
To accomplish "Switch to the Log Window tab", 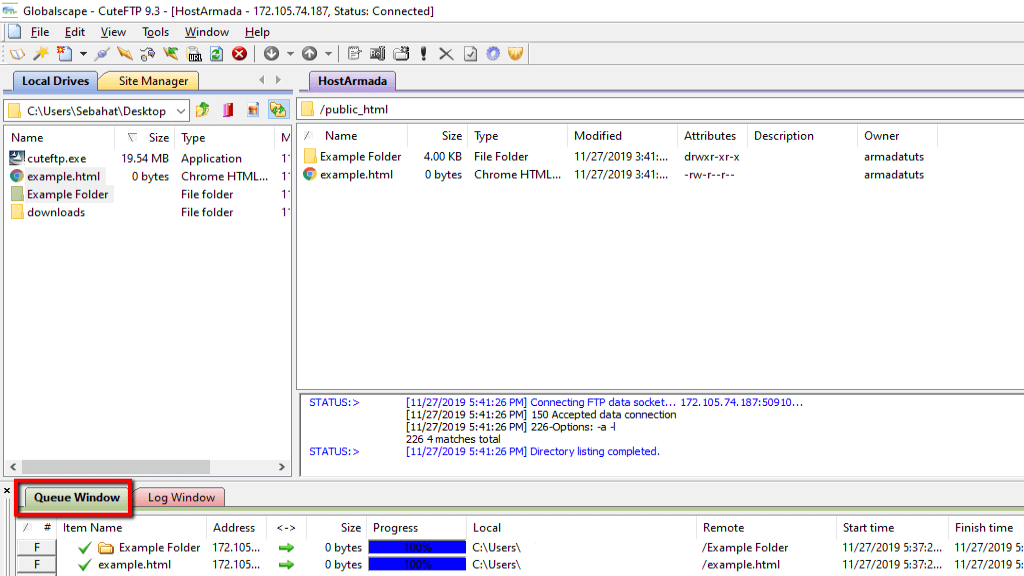I will click(x=181, y=498).
